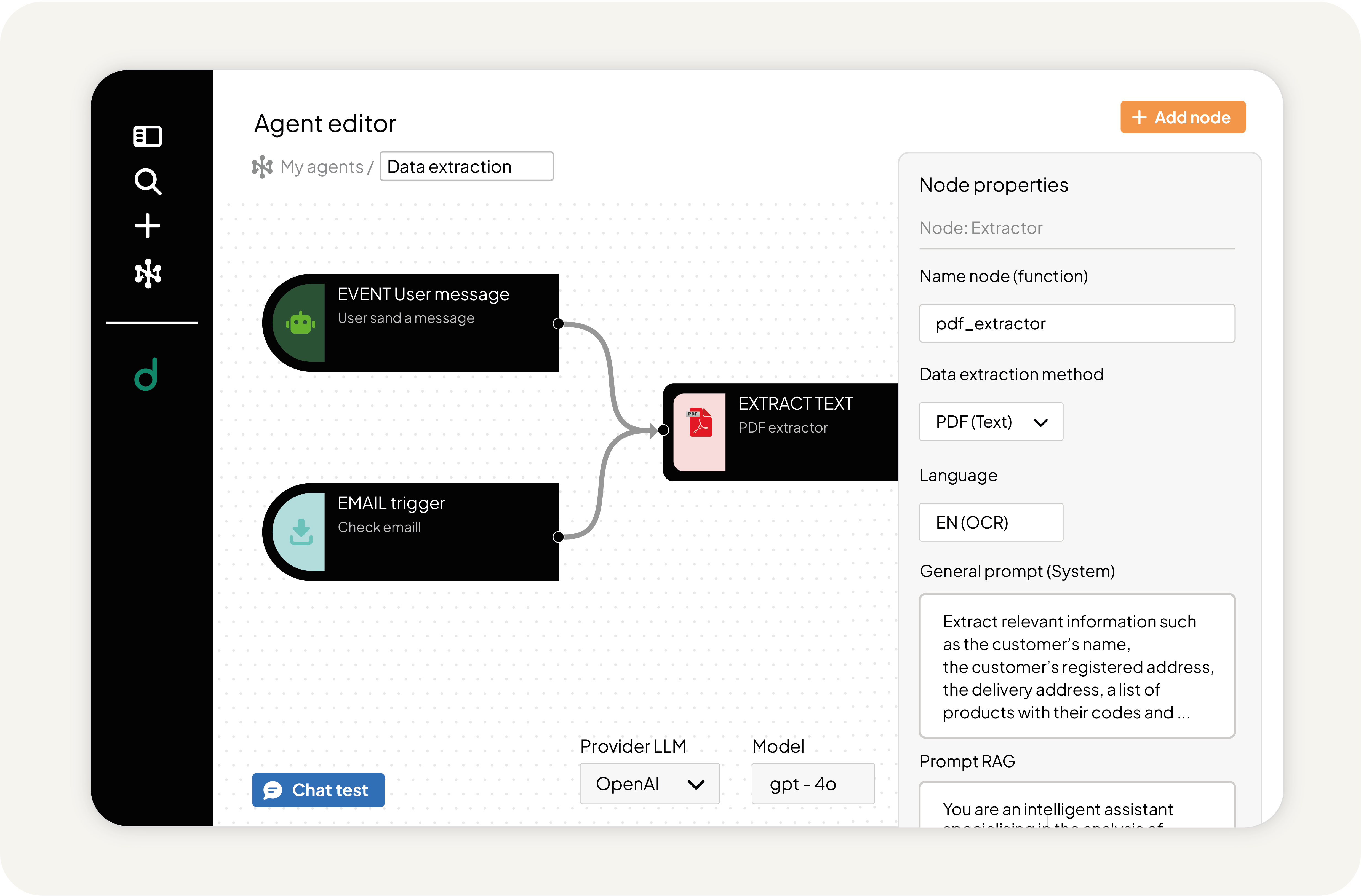Expand the PDF (Text) extraction method dropdown
The height and width of the screenshot is (896, 1361).
991,422
